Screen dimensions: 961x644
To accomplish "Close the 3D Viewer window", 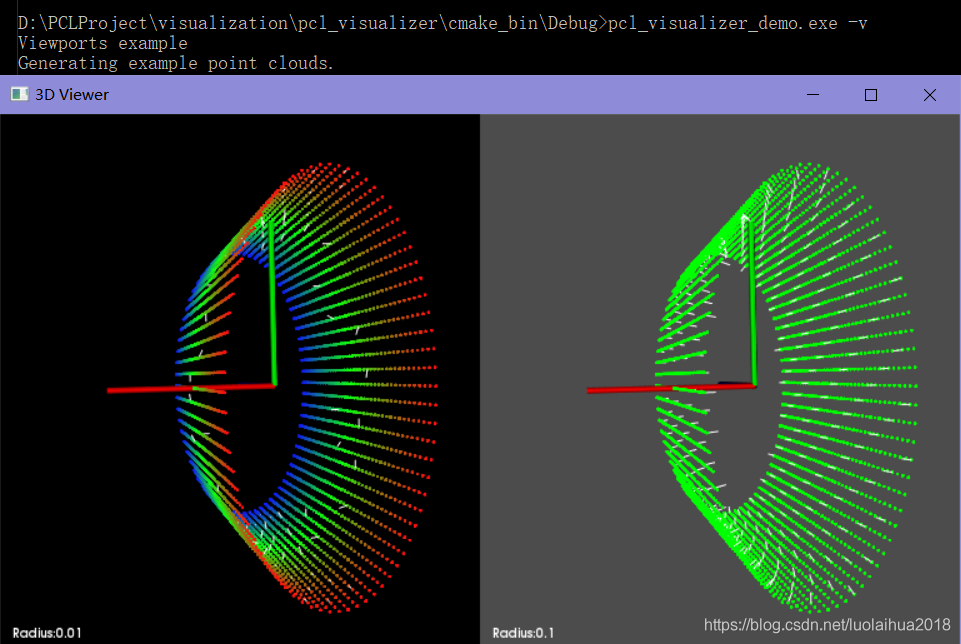I will pyautogui.click(x=930, y=94).
